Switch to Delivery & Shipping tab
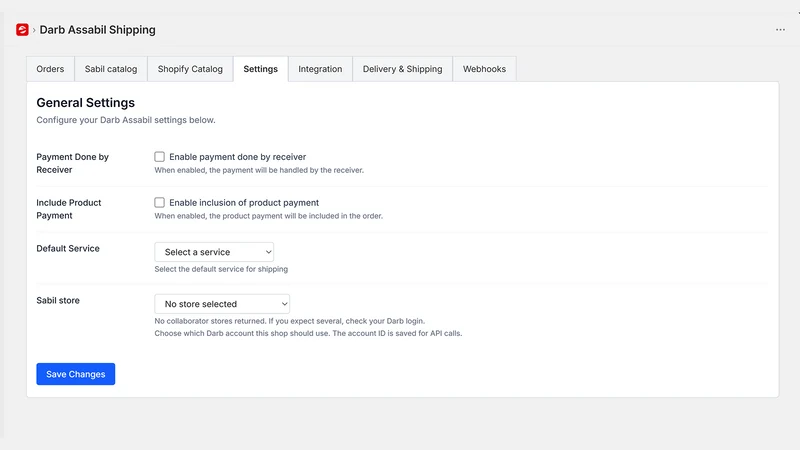 coord(402,69)
